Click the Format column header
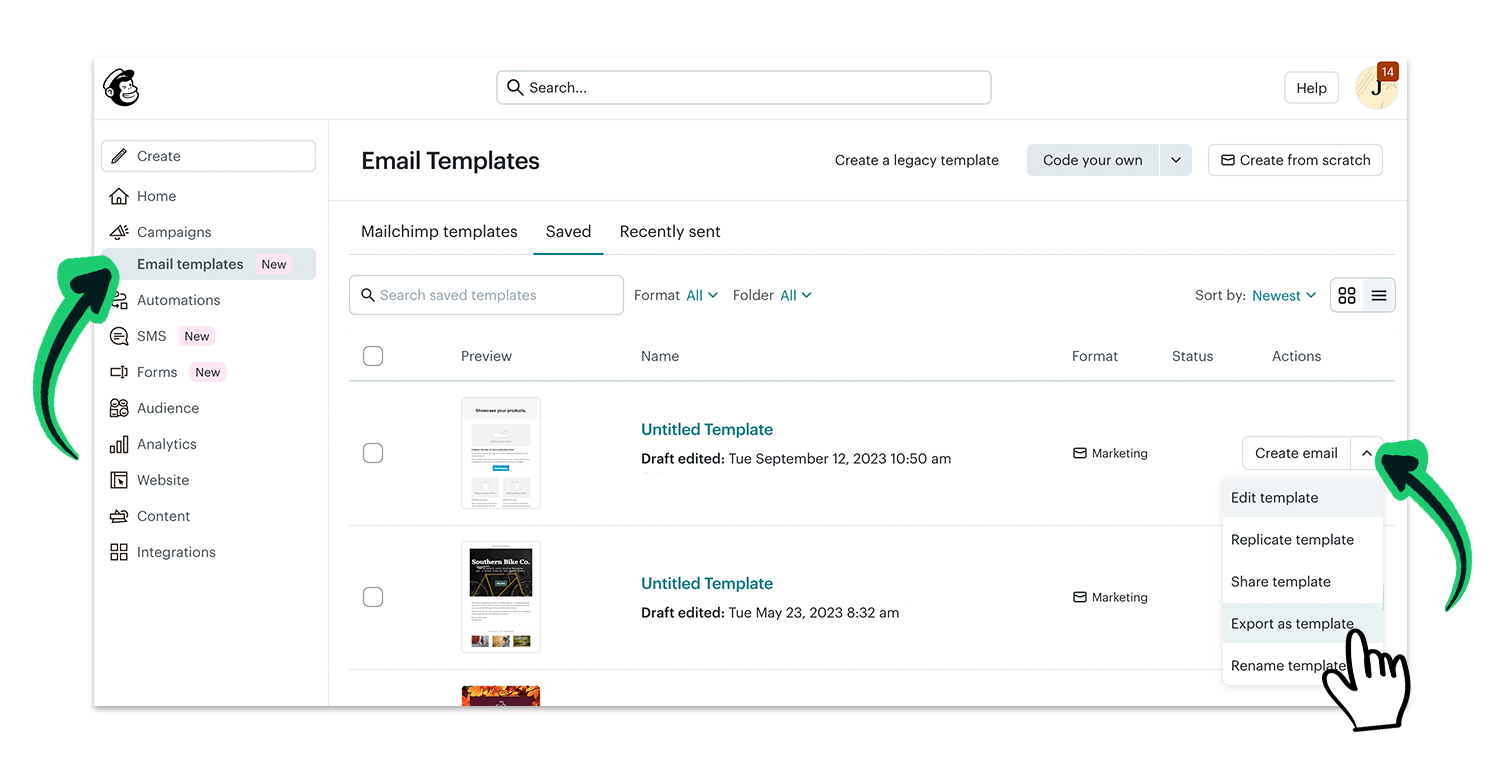Screen dimensions: 1500x782 [1095, 356]
